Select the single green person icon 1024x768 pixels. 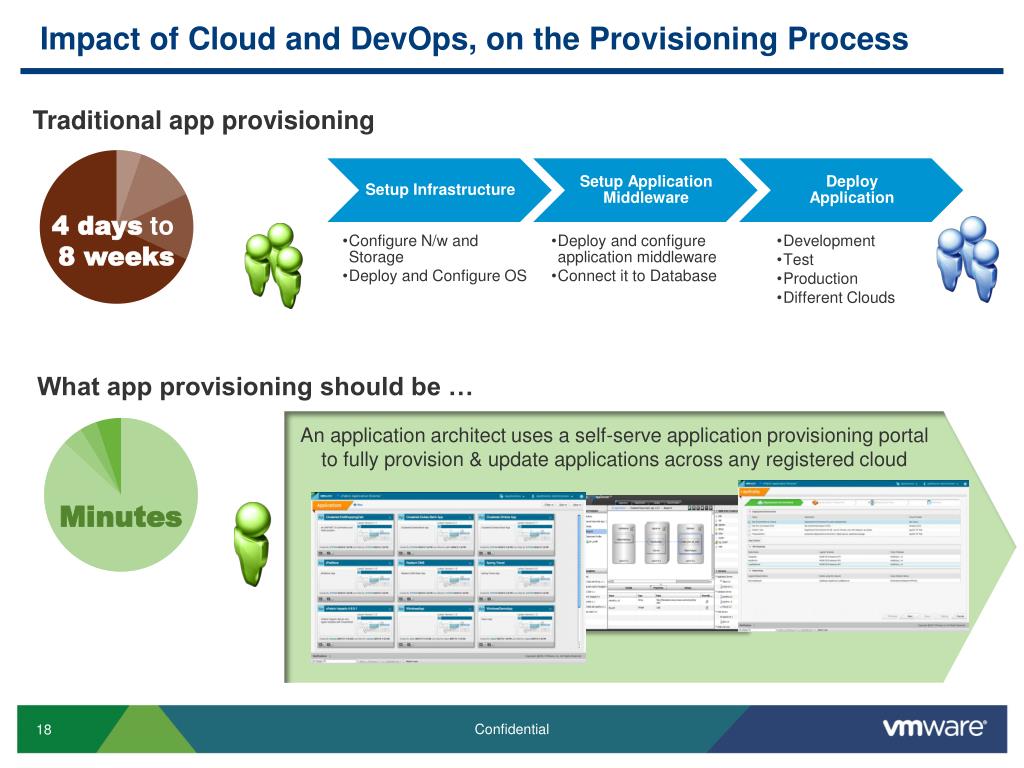point(253,543)
